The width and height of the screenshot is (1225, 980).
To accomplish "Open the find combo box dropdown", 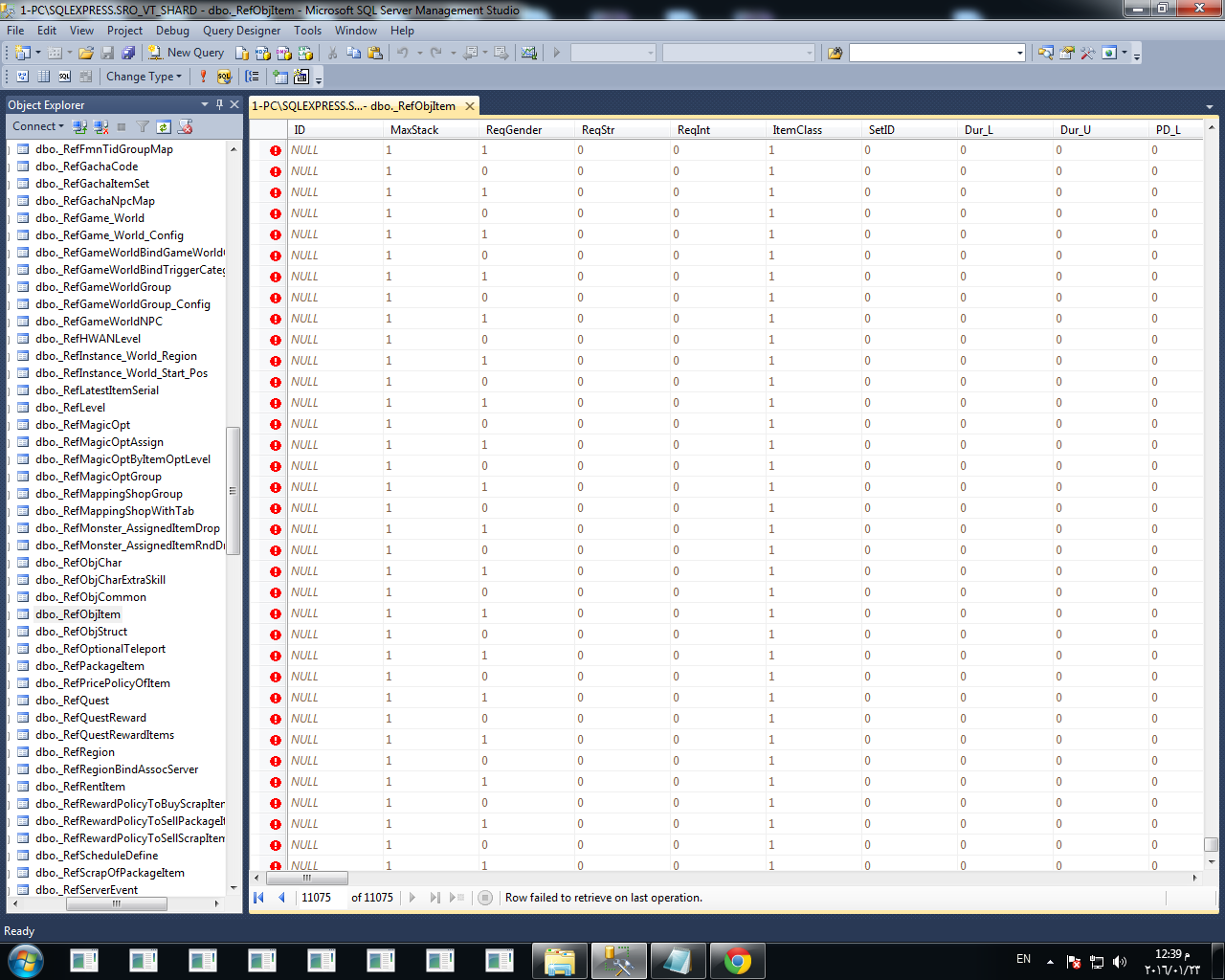I will pos(1020,53).
